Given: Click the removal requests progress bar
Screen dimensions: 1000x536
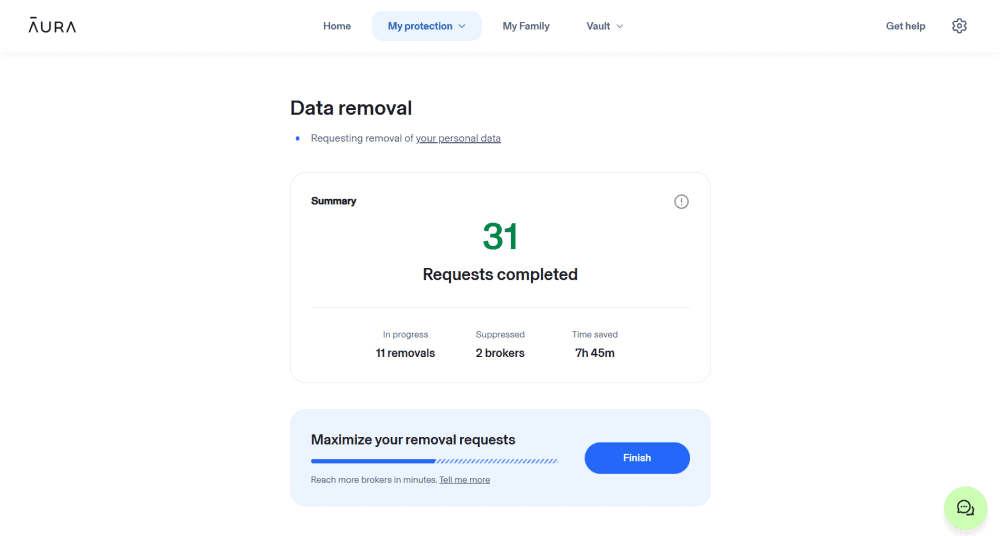Looking at the screenshot, I should tap(434, 461).
